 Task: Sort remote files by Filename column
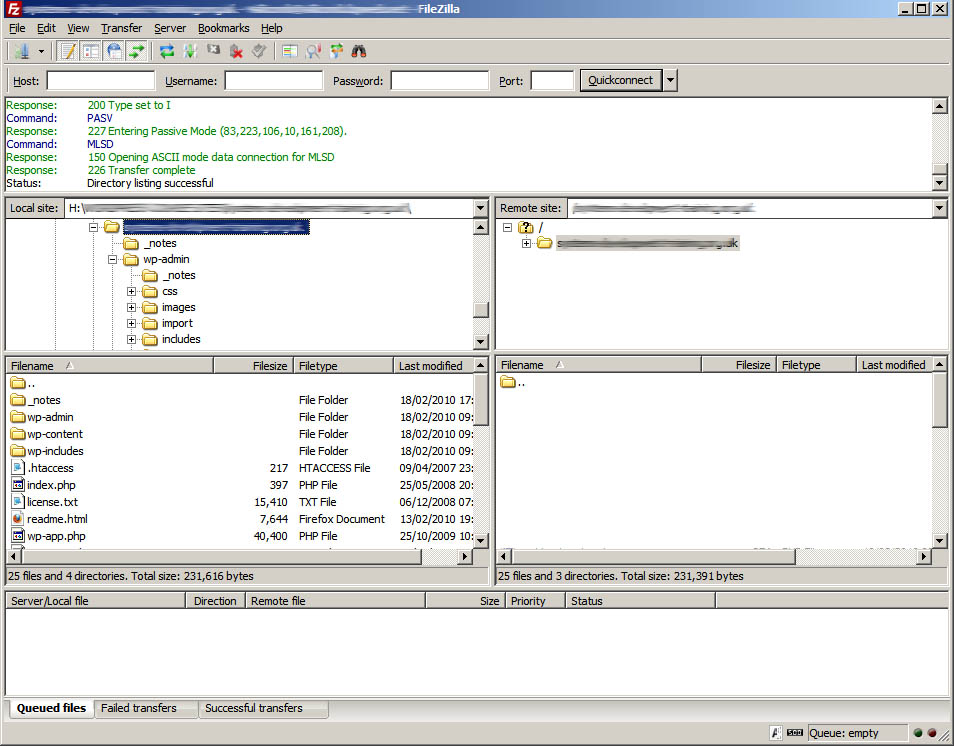[x=599, y=365]
